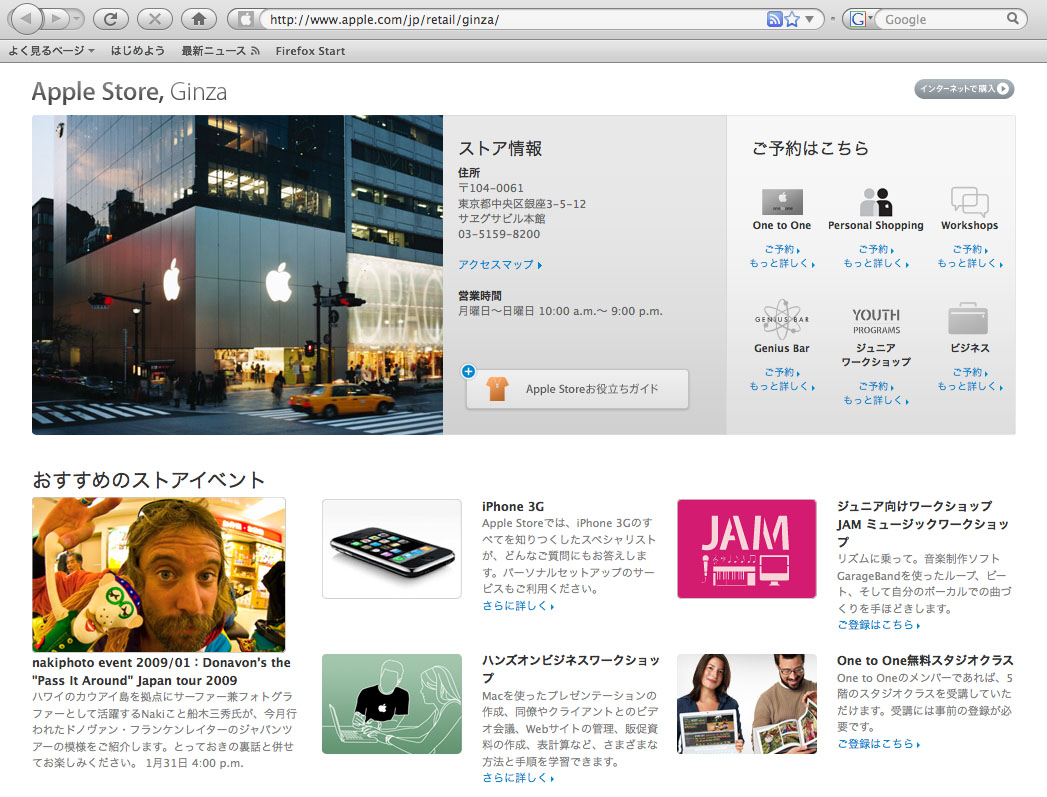Click ご登録はこちら under JAM workshop

(x=879, y=625)
